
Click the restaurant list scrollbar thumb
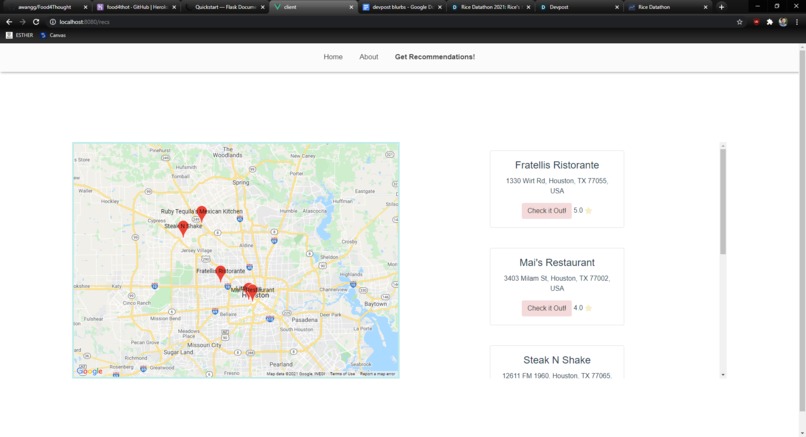(723, 201)
